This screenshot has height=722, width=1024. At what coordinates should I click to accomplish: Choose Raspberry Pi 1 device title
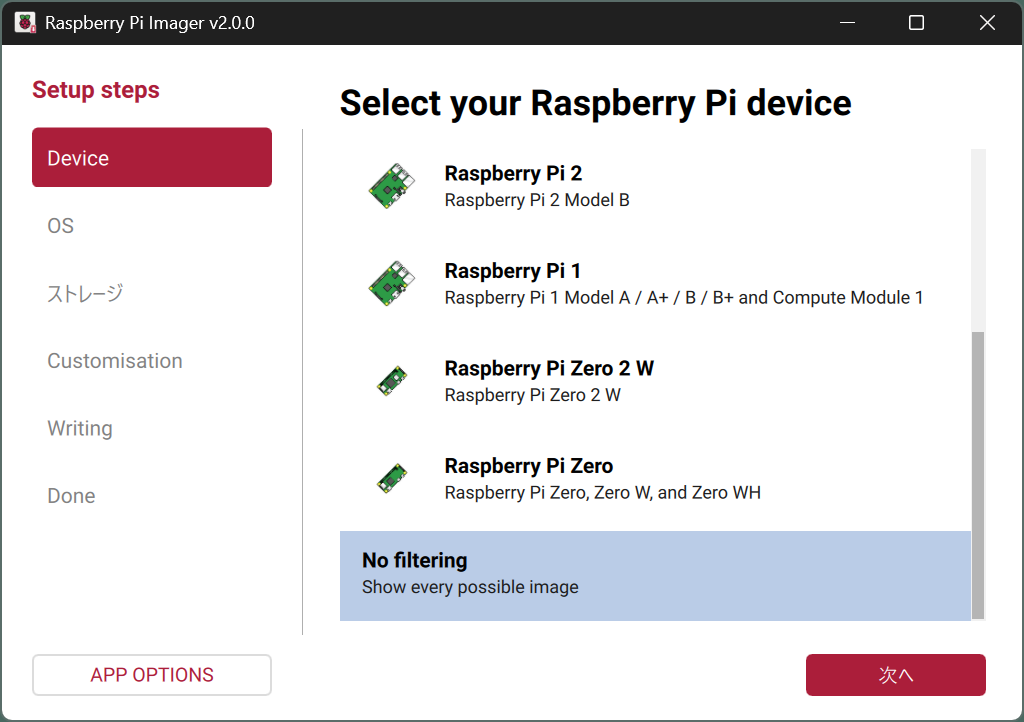[x=513, y=271]
